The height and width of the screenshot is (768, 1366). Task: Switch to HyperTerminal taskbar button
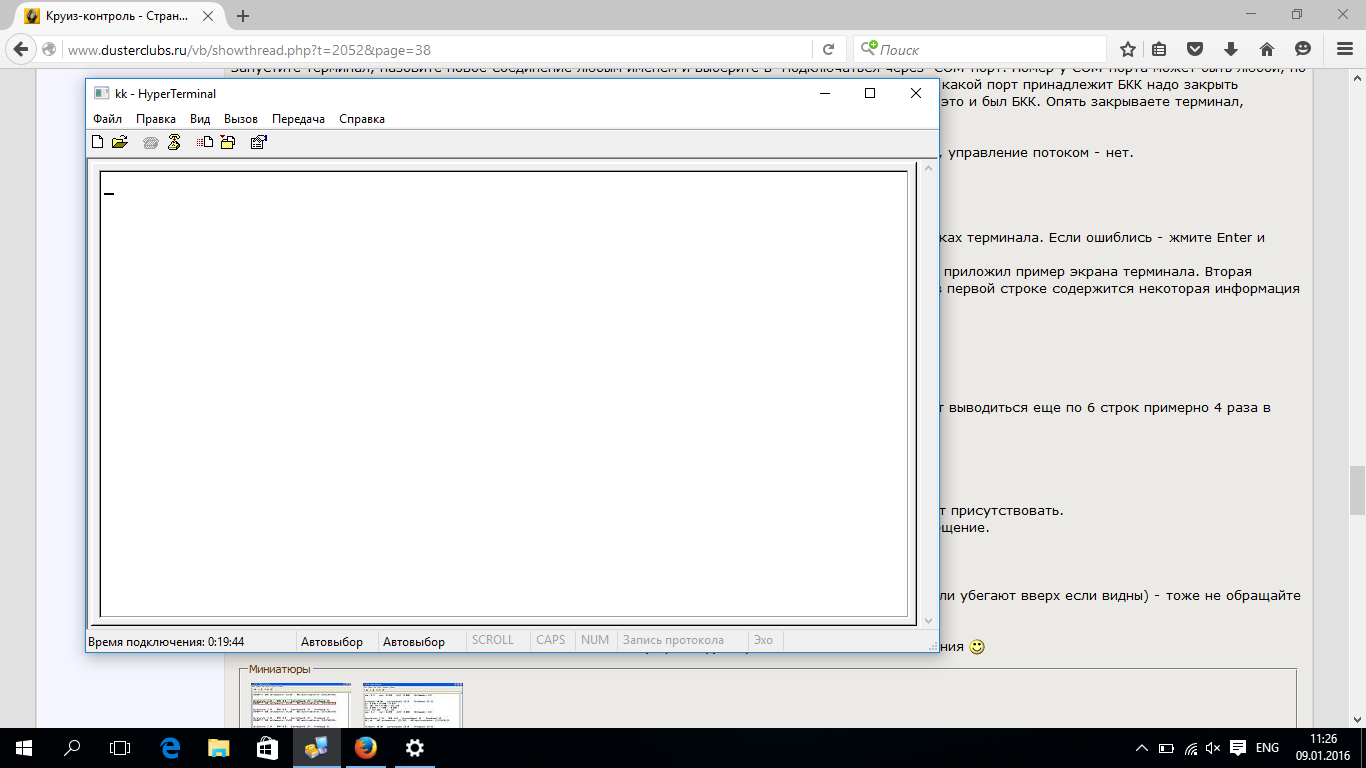point(316,747)
